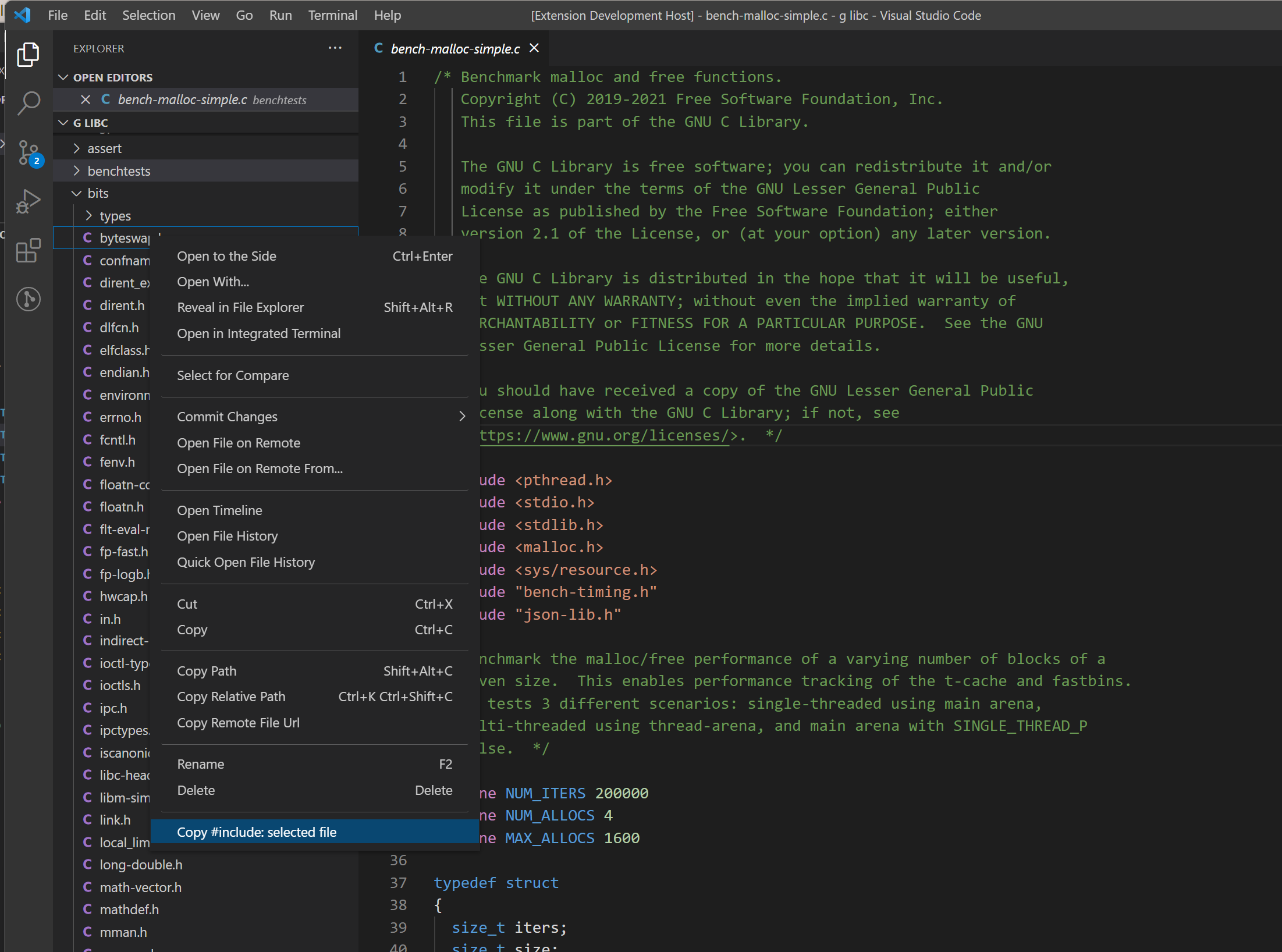The width and height of the screenshot is (1282, 952).
Task: Open the Terminal menu
Action: click(332, 15)
